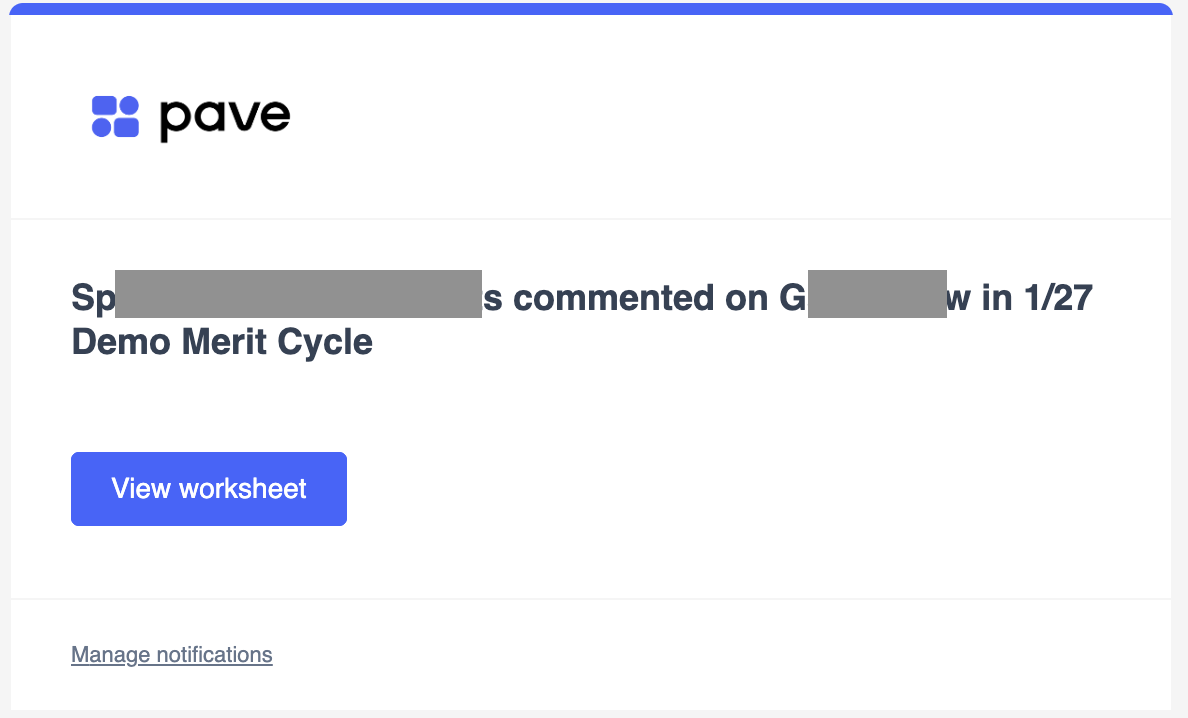1188x718 pixels.
Task: Click the bottom-left circle of Pave logo
Action: pos(102,127)
